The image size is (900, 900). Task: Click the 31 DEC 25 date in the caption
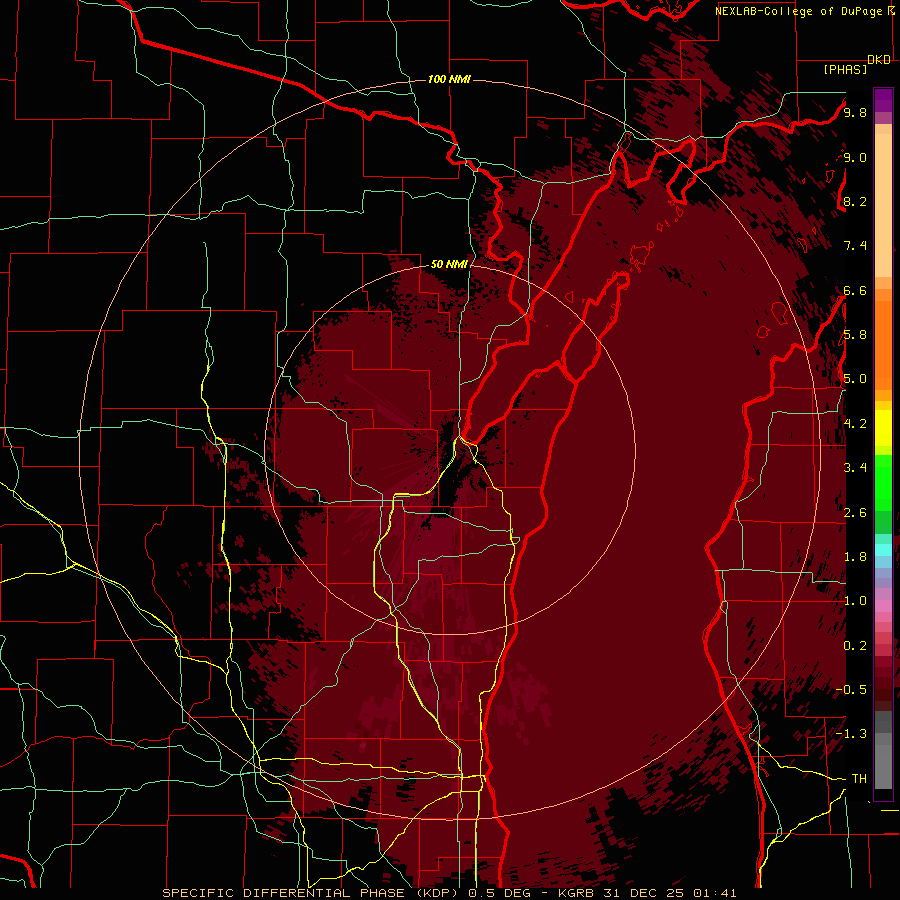644,893
